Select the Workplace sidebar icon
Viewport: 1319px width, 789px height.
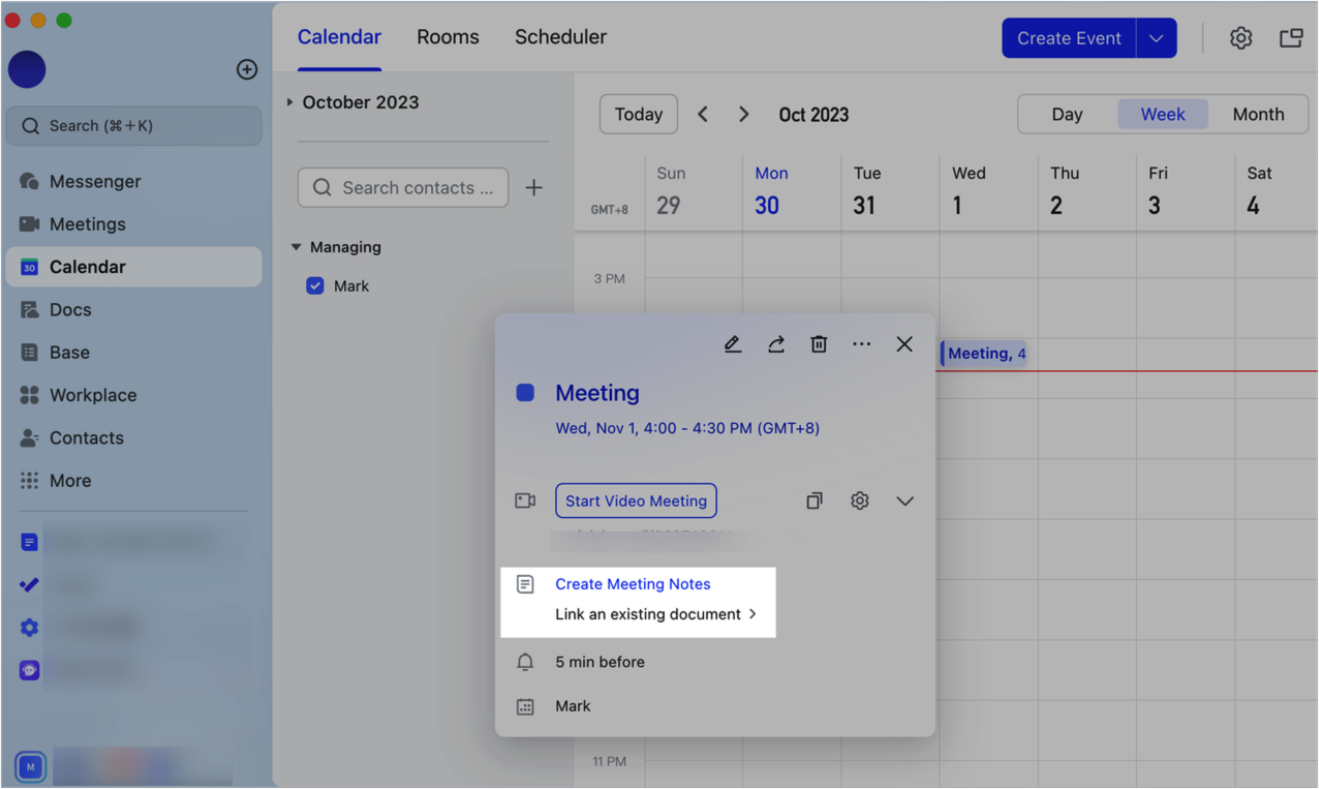pyautogui.click(x=93, y=395)
